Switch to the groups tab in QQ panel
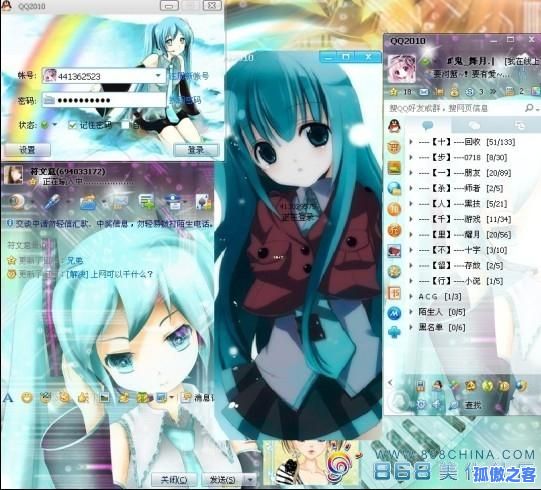This screenshot has width=541, height=490. [474, 125]
